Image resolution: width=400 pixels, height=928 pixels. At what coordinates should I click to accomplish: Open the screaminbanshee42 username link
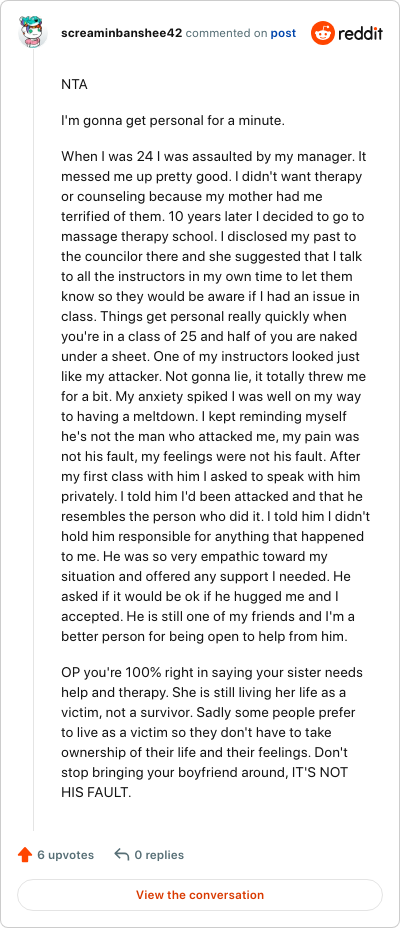(x=121, y=33)
